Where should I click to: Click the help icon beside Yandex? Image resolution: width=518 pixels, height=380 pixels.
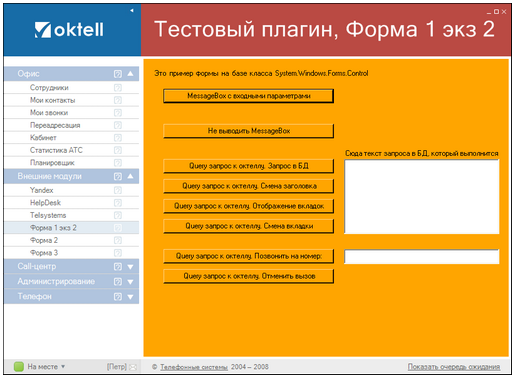click(118, 190)
